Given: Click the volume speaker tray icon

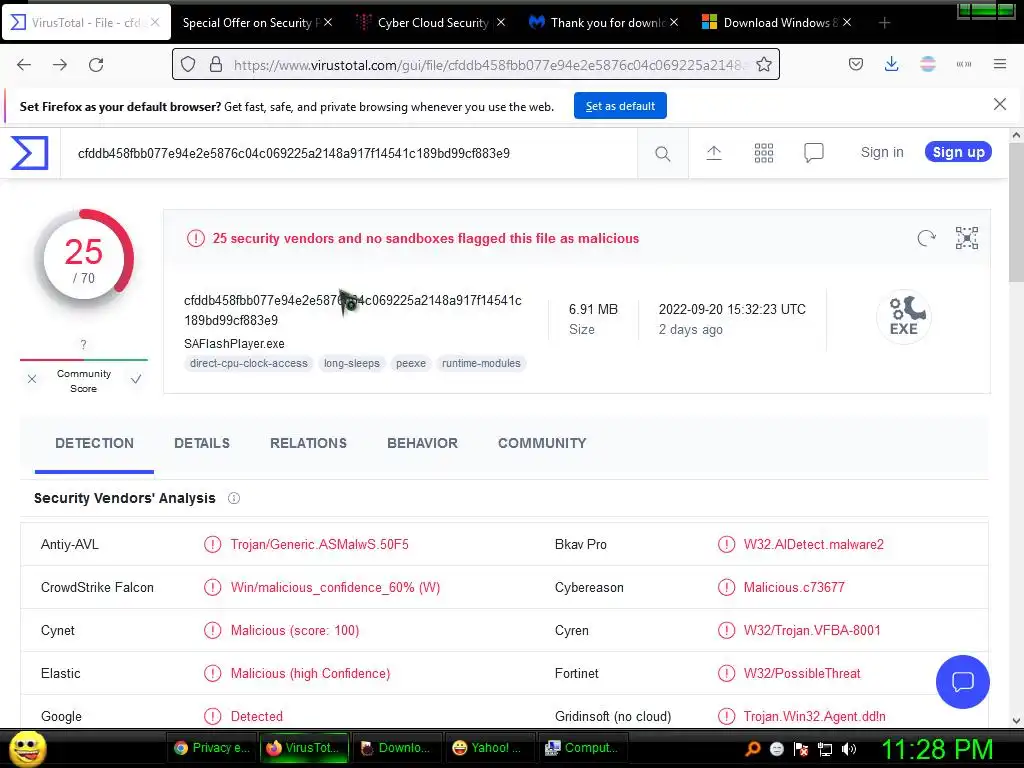Looking at the screenshot, I should 849,749.
